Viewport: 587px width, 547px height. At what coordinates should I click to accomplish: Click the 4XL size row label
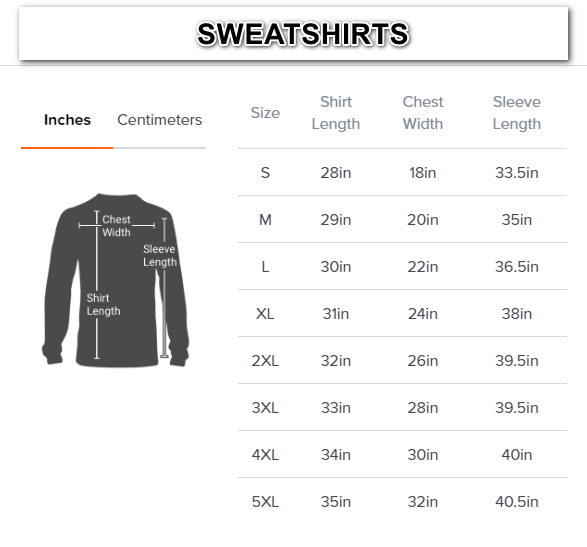(x=265, y=455)
